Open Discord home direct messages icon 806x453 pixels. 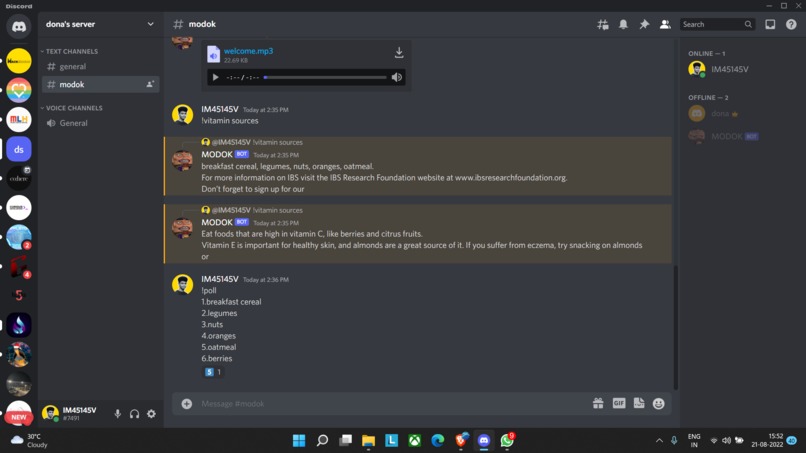coord(19,27)
